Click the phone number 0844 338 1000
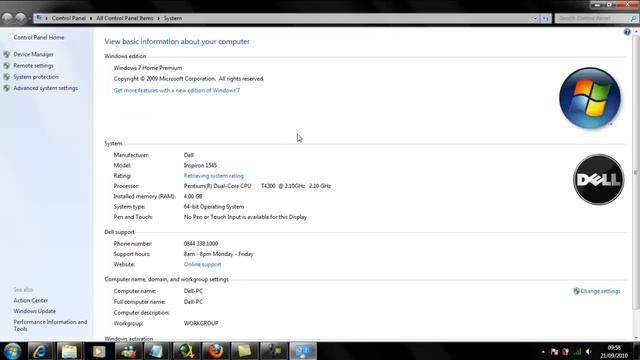This screenshot has width=640, height=360. tap(200, 243)
